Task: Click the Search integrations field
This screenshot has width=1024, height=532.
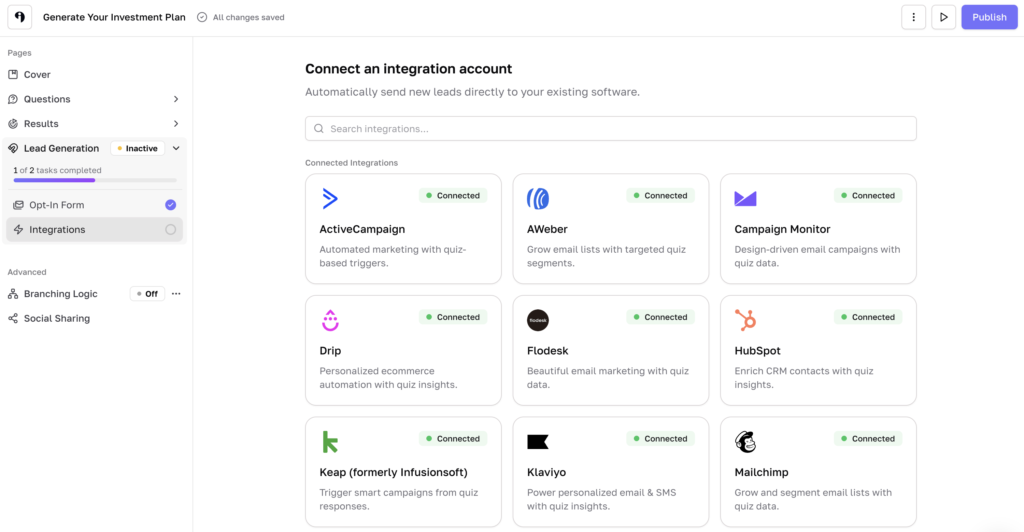Action: click(x=611, y=129)
